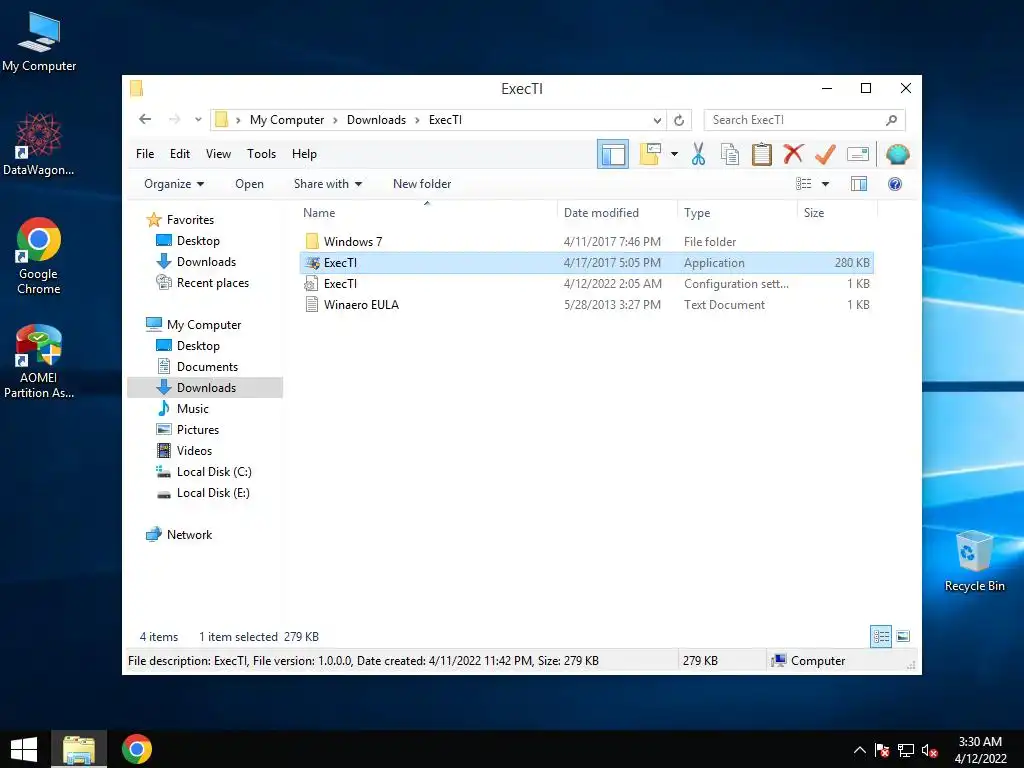The image size is (1024, 768).
Task: Click the Back navigation arrow
Action: [145, 119]
